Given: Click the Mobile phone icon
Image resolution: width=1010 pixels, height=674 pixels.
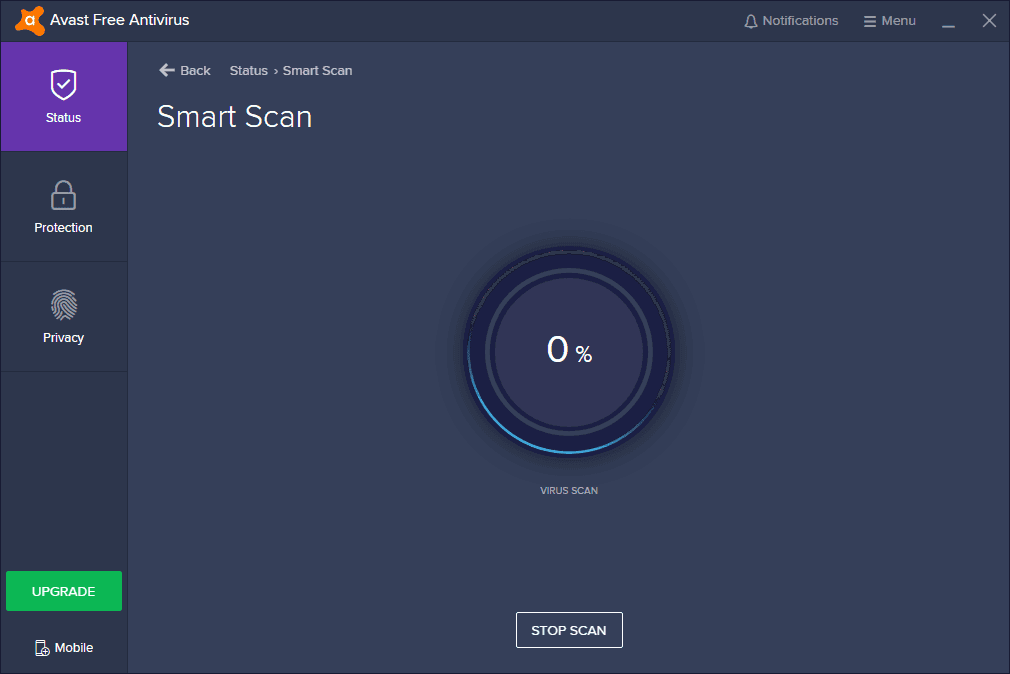Looking at the screenshot, I should pyautogui.click(x=42, y=648).
